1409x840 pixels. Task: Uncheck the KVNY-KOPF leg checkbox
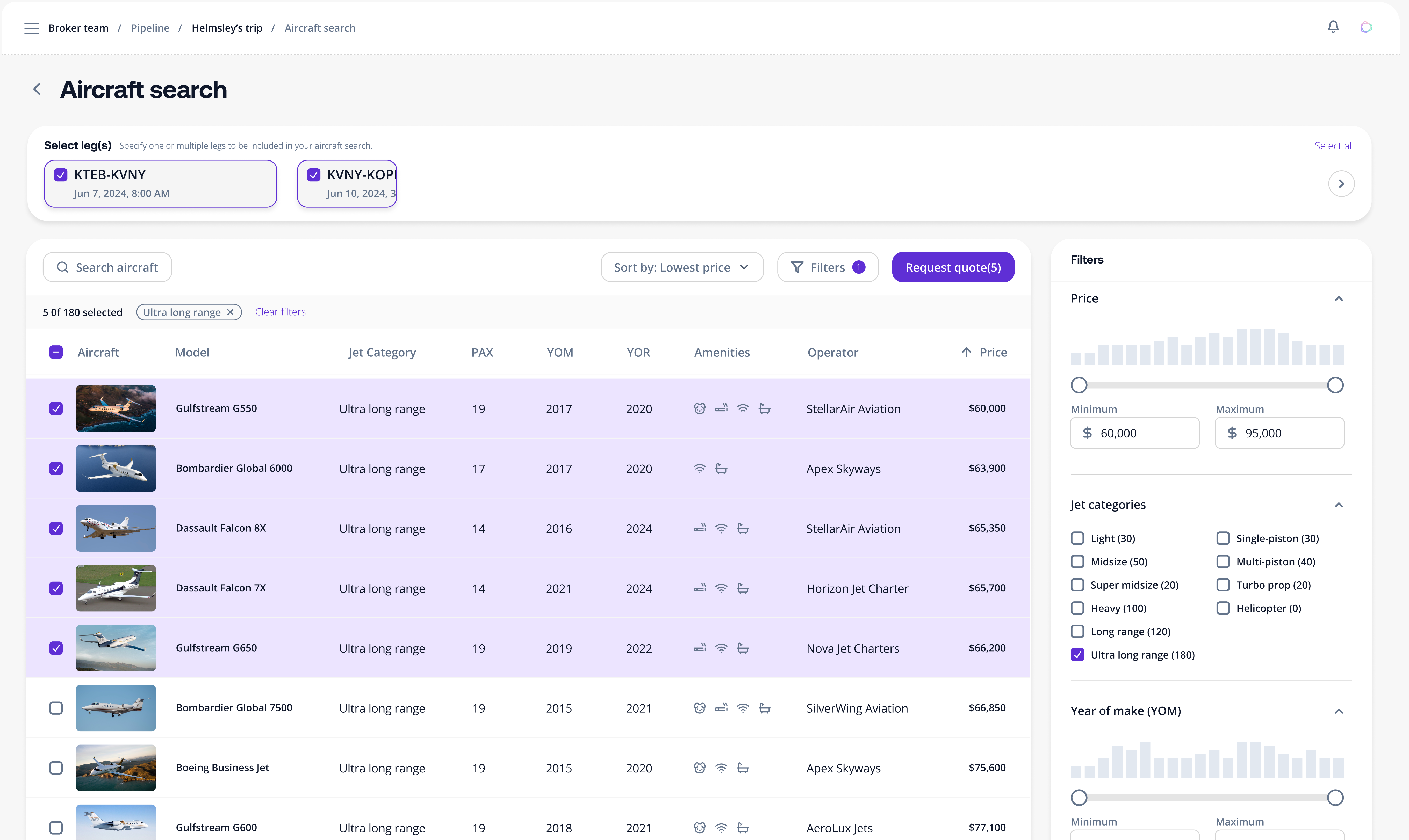314,175
